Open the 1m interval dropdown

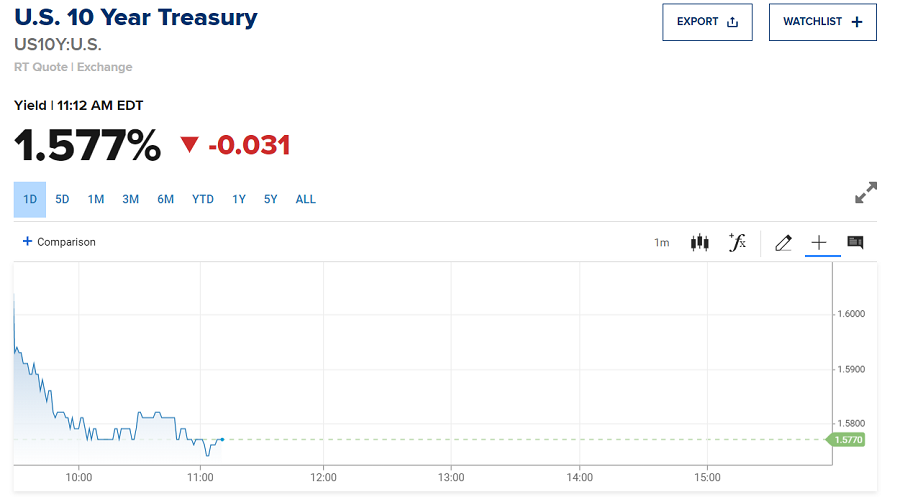[x=661, y=243]
